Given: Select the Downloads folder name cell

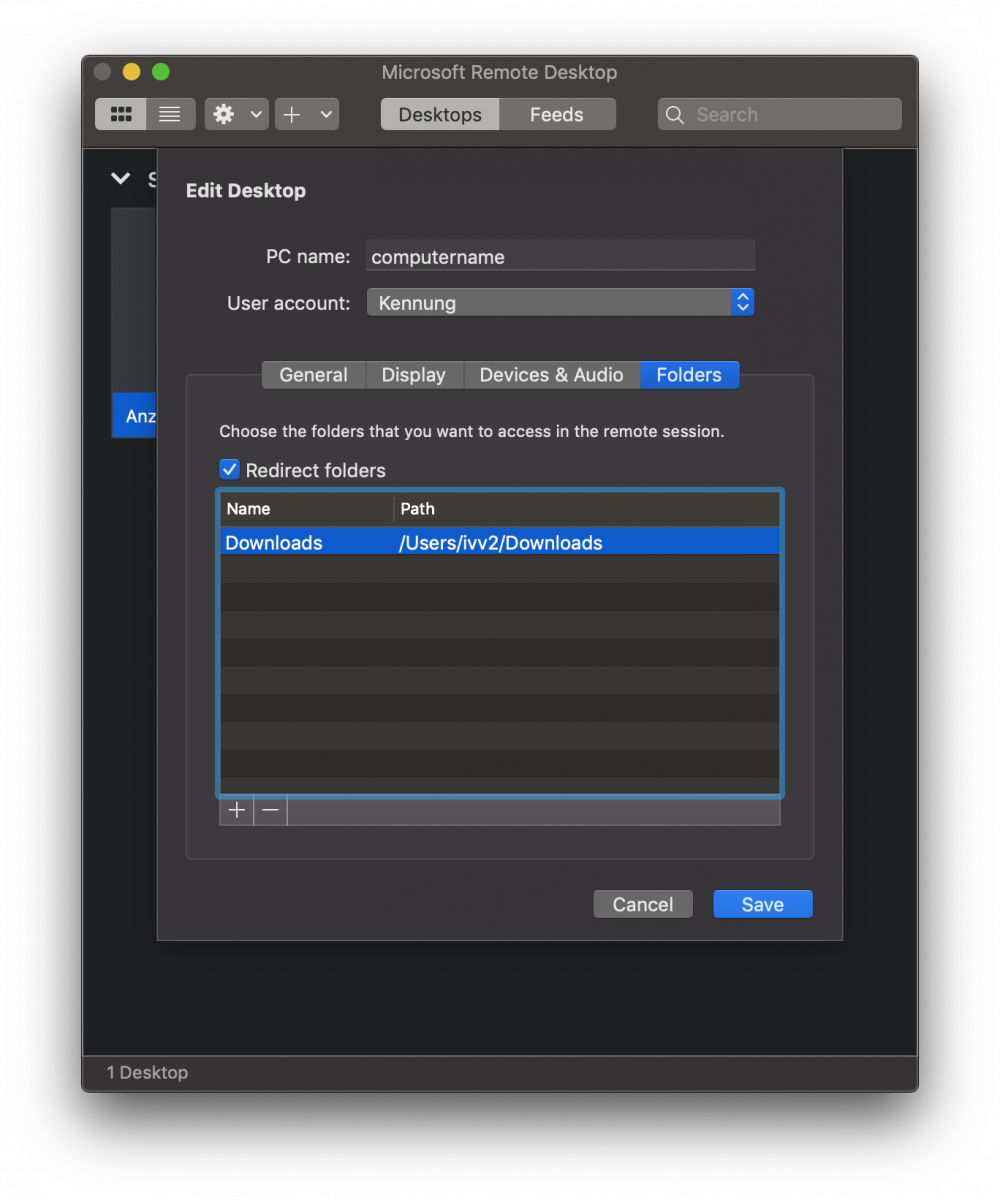Looking at the screenshot, I should tap(306, 543).
